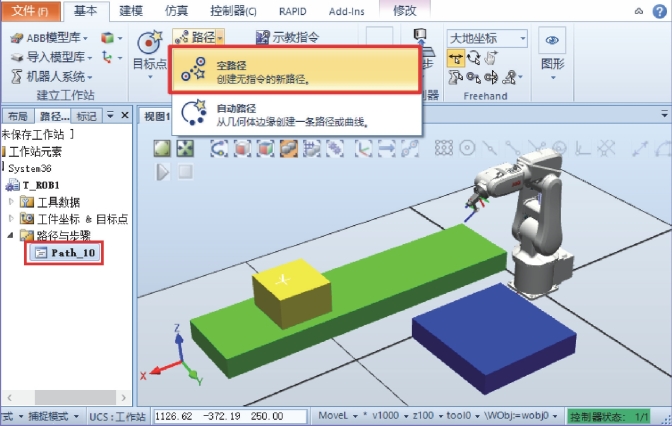This screenshot has width=672, height=426.
Task: Switch to the Add-Ins ribbon tab
Action: [x=347, y=11]
